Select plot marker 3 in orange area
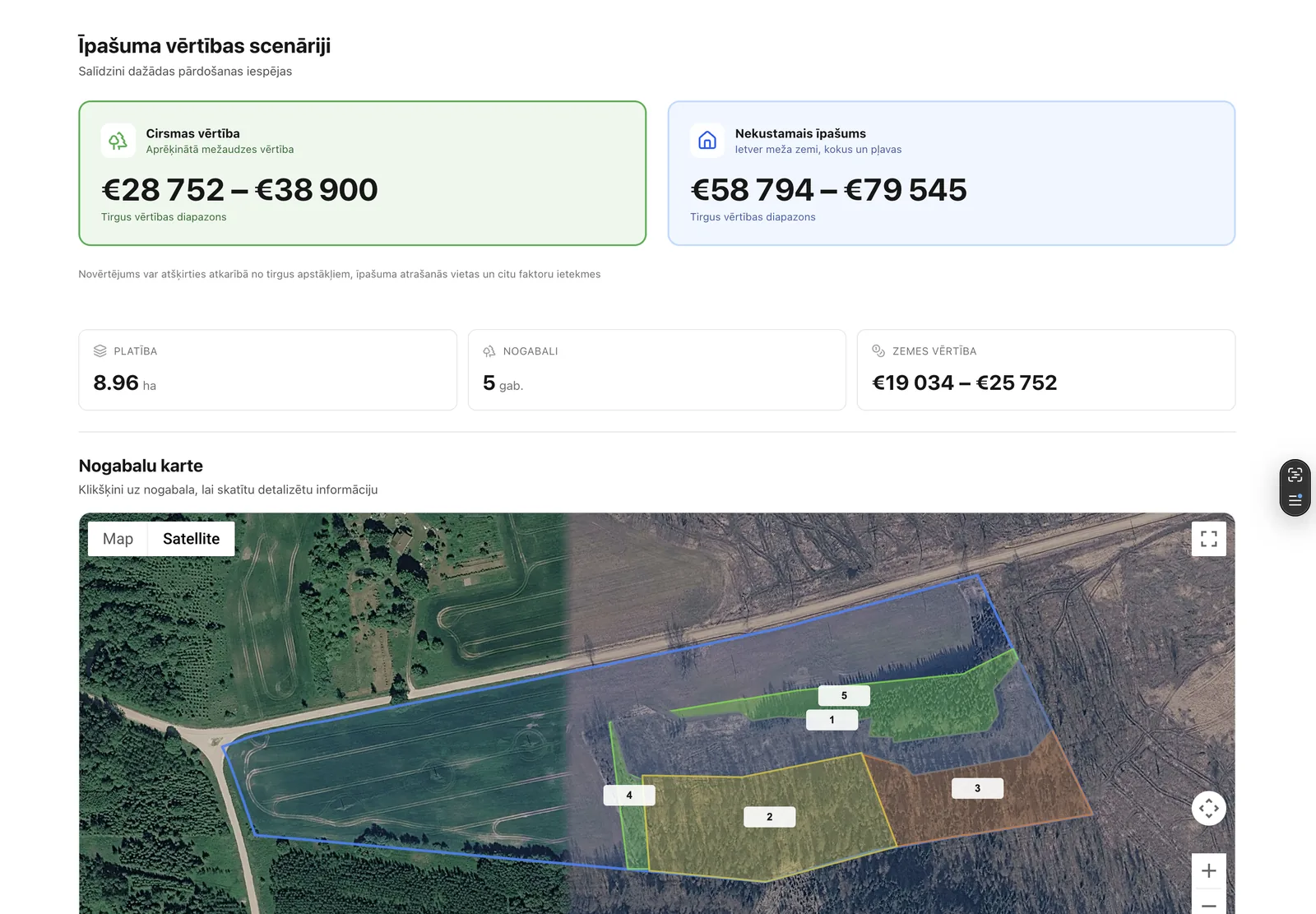The image size is (1316, 914). point(977,788)
